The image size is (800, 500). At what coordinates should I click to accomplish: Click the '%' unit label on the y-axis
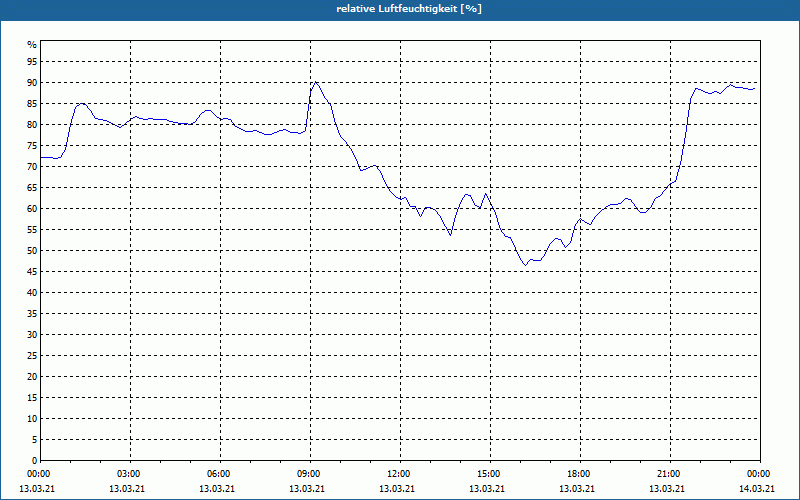click(32, 45)
